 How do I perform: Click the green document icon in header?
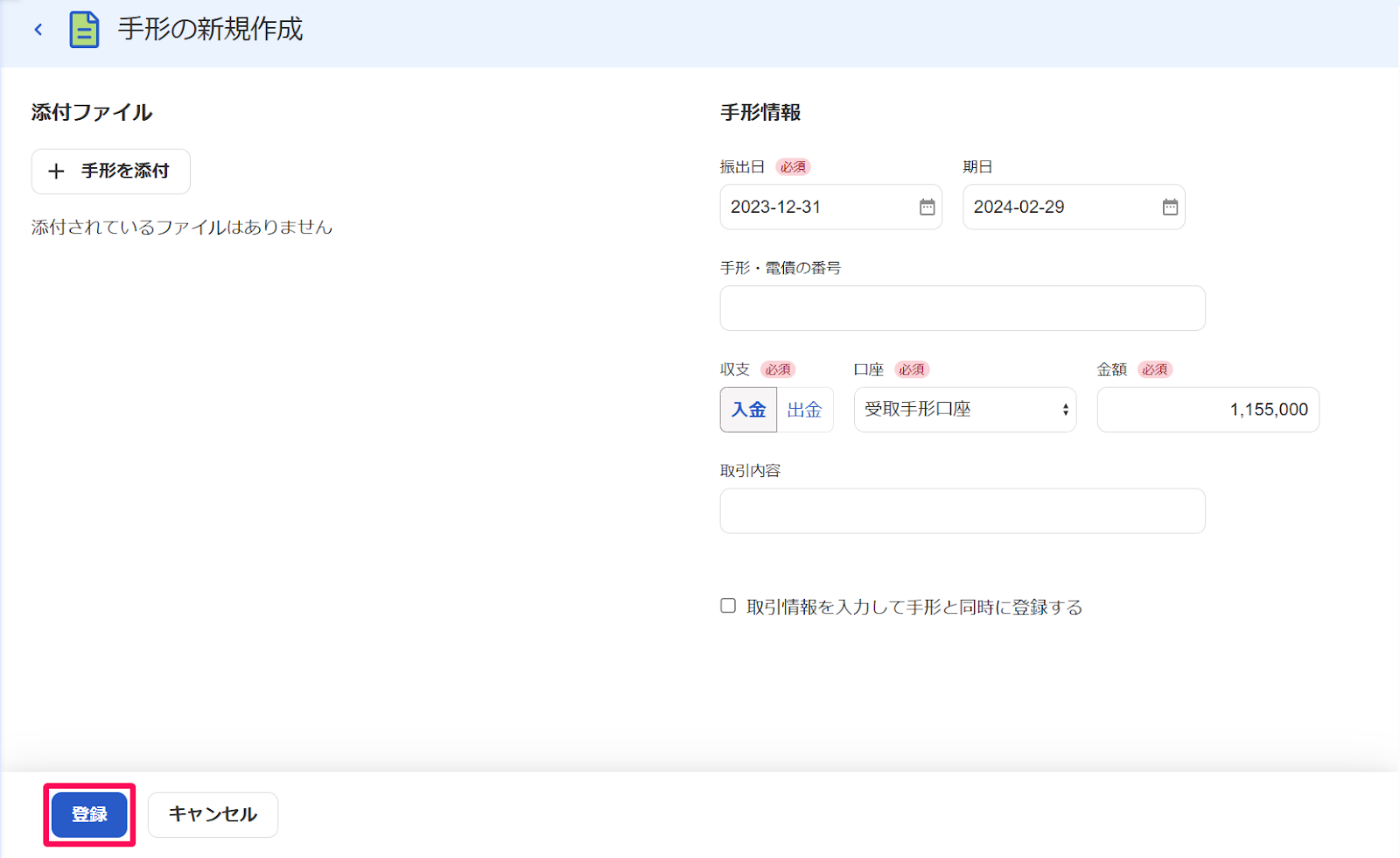[84, 30]
